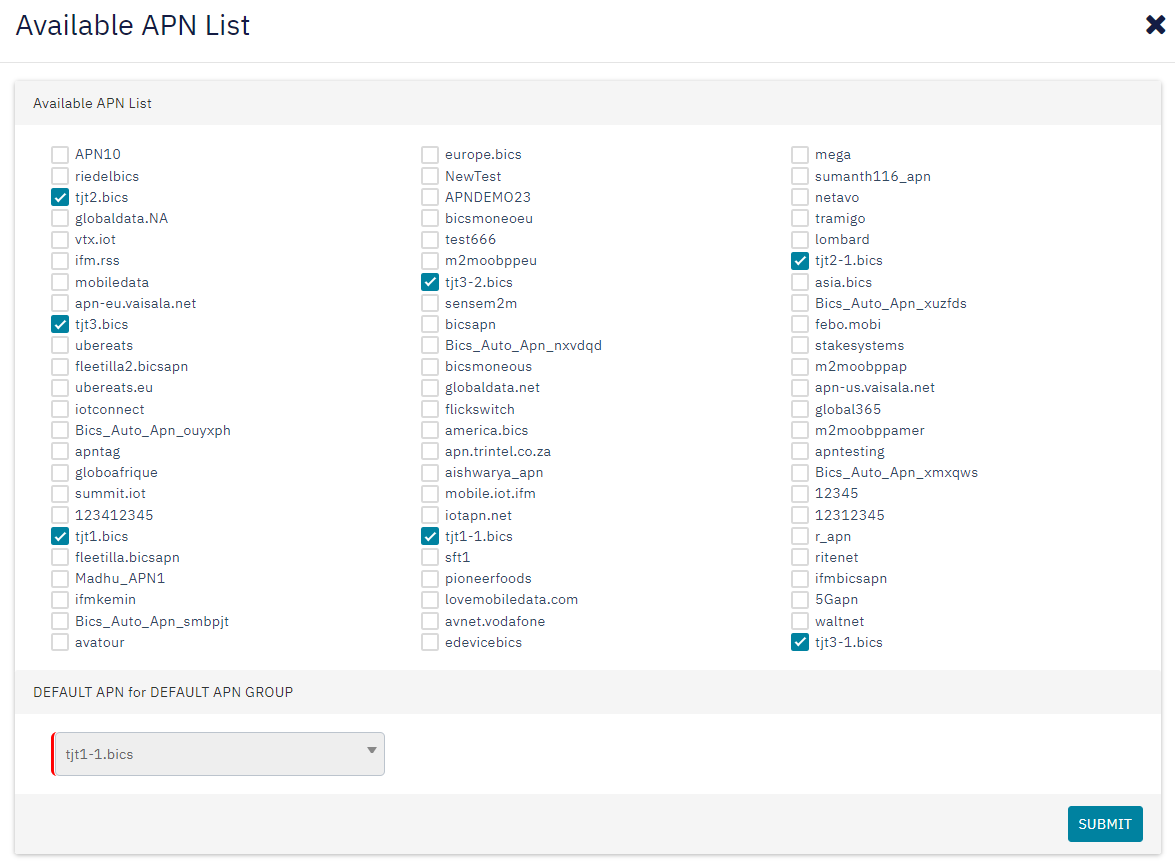Click the SUBMIT button
Screen dimensions: 1175x864
point(1104,823)
